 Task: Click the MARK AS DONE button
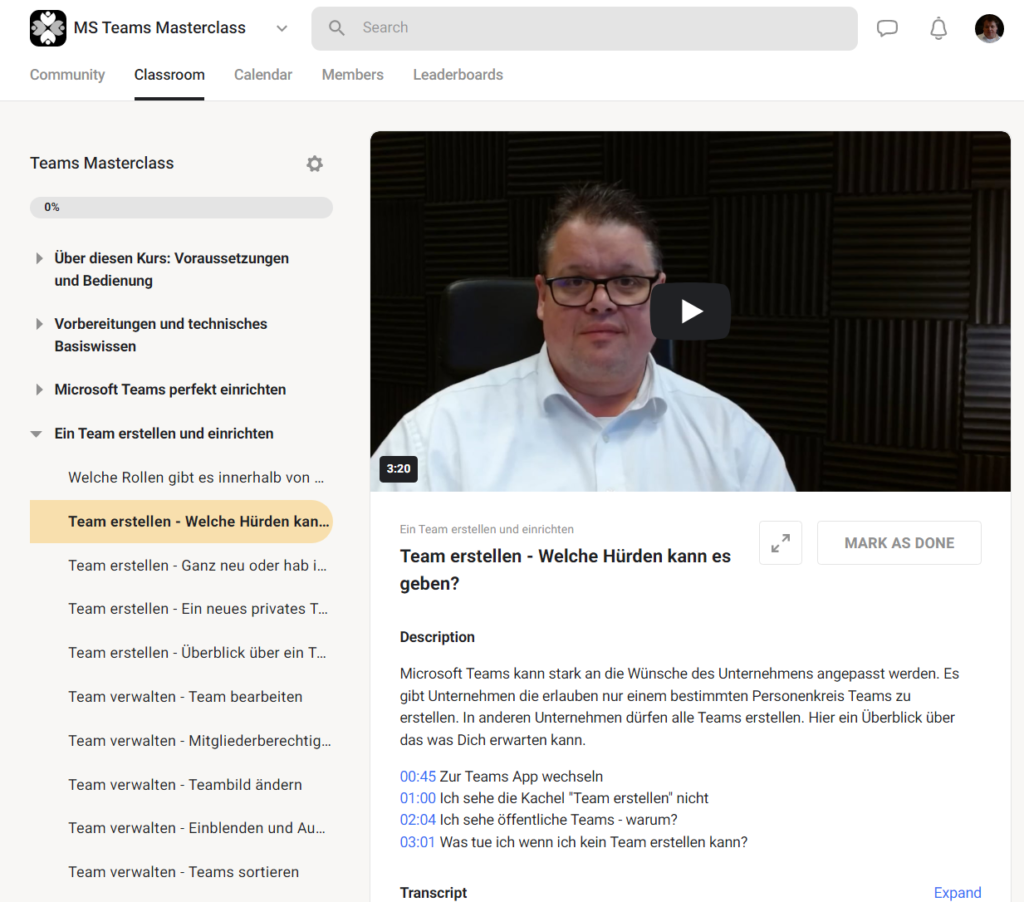click(899, 543)
